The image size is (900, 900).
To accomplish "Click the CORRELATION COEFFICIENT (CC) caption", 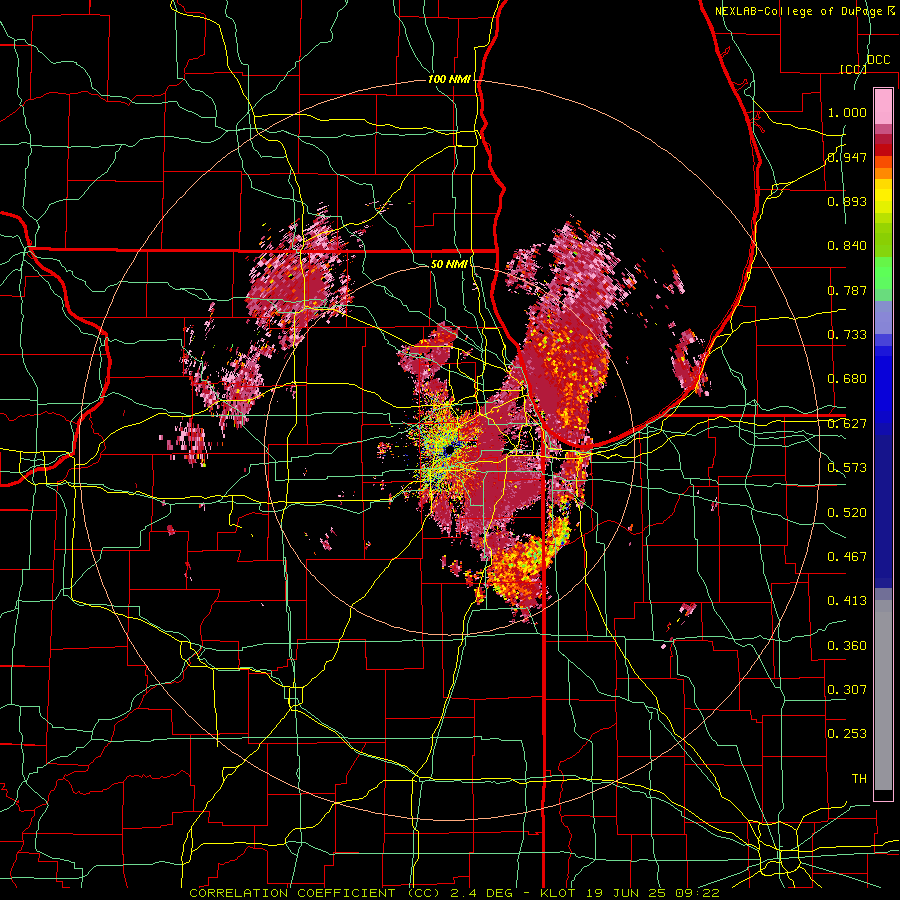I will pyautogui.click(x=315, y=893).
